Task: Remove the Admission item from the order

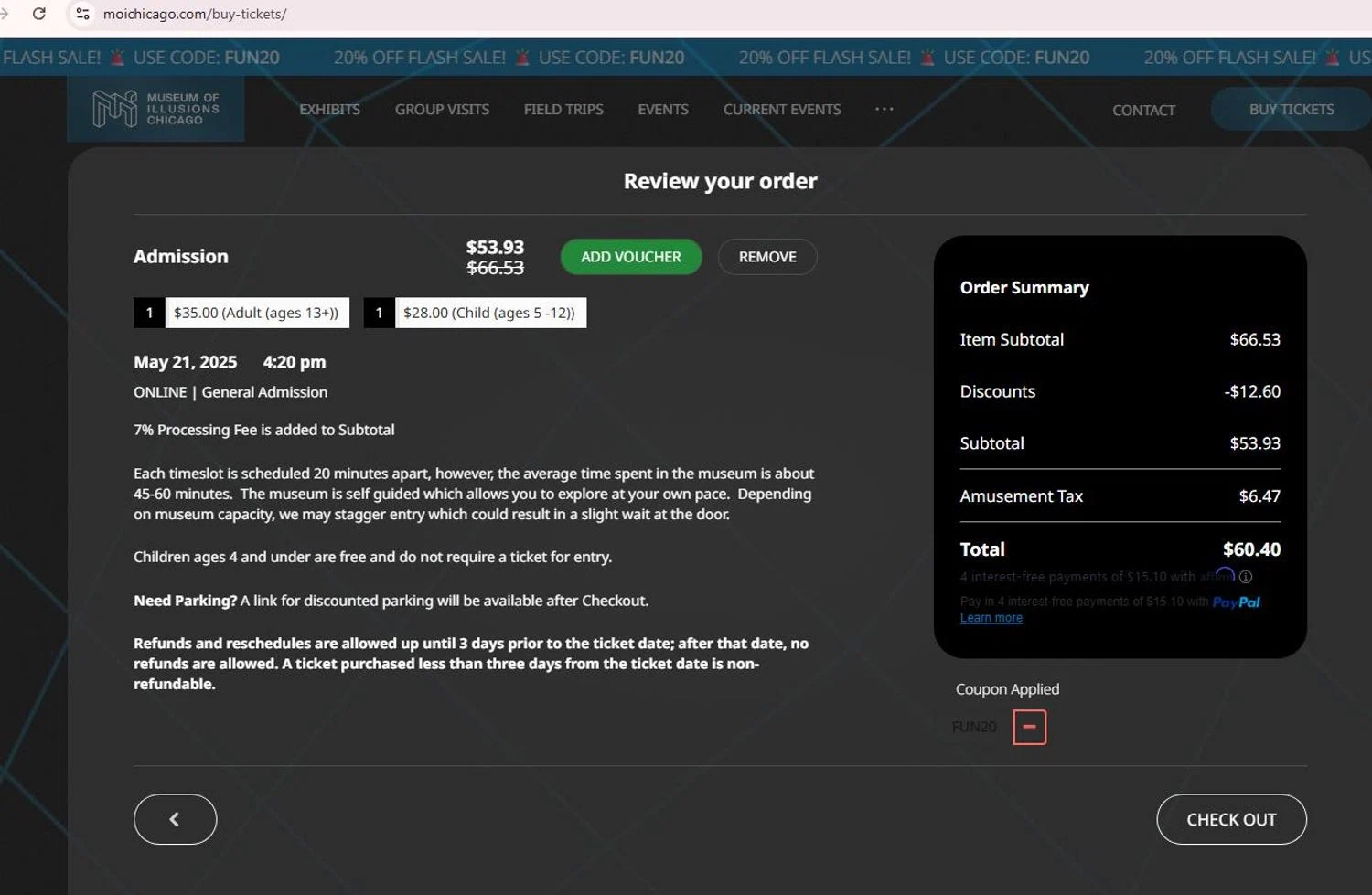Action: (x=767, y=257)
